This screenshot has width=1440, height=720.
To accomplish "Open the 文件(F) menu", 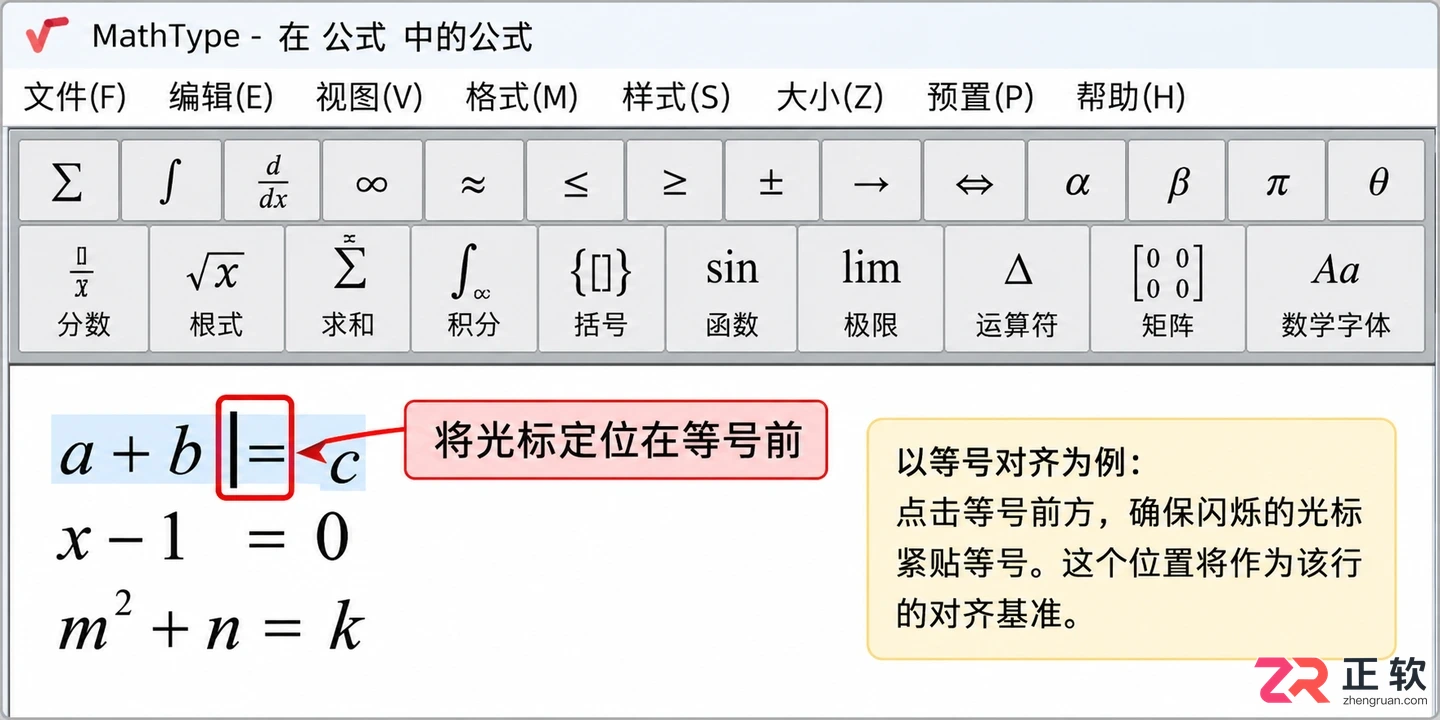I will 75,97.
